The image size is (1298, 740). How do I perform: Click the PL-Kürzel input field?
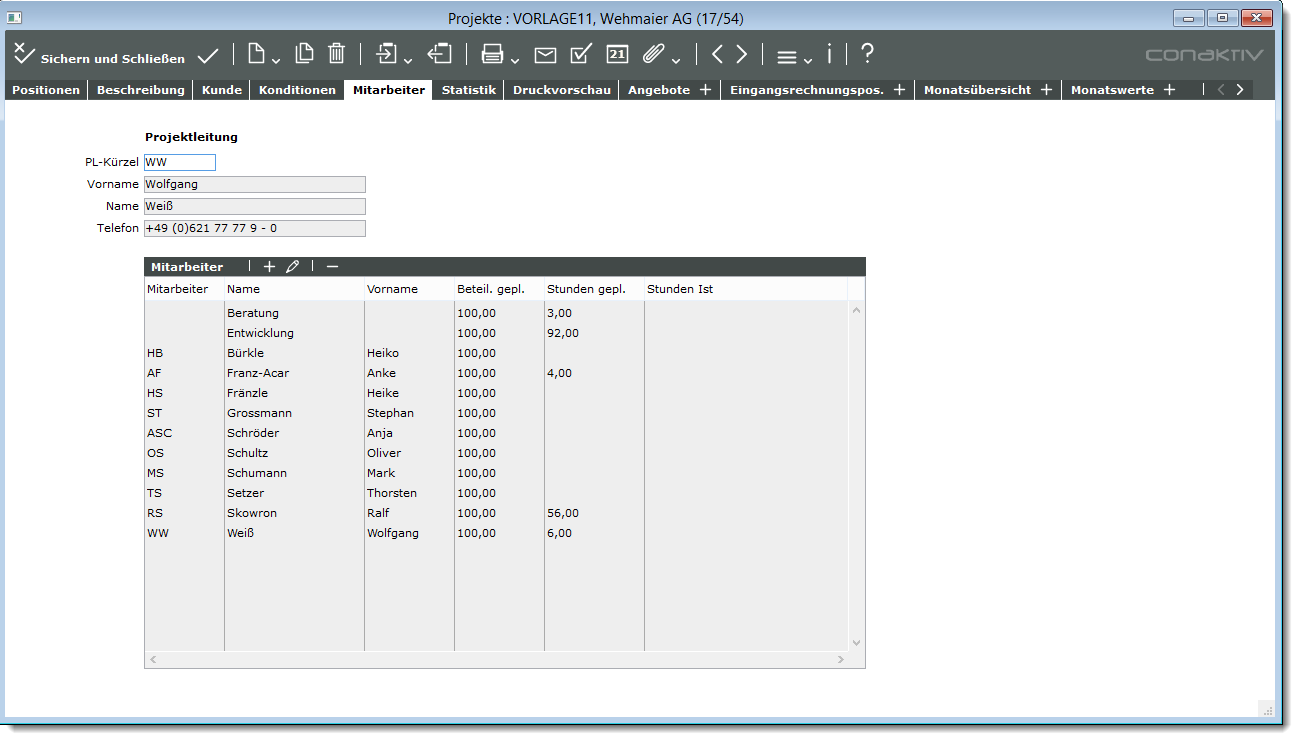180,162
